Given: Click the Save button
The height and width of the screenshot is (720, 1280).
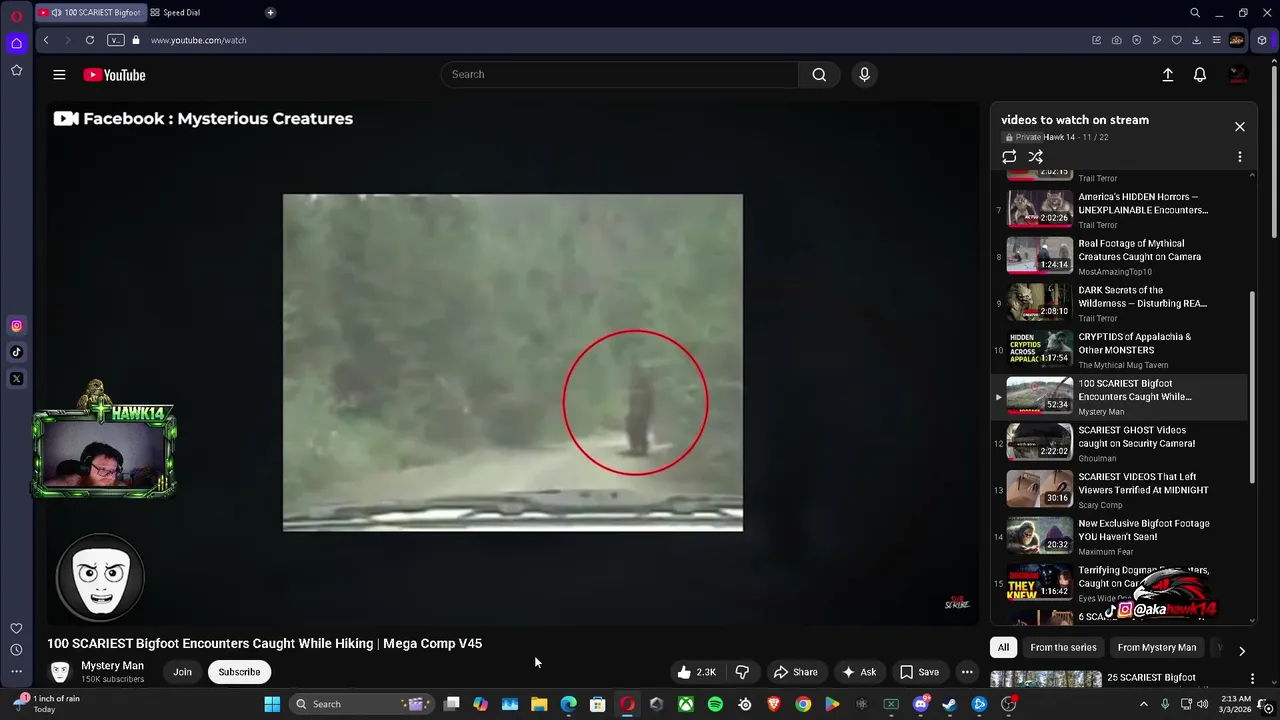Looking at the screenshot, I should pos(919,672).
